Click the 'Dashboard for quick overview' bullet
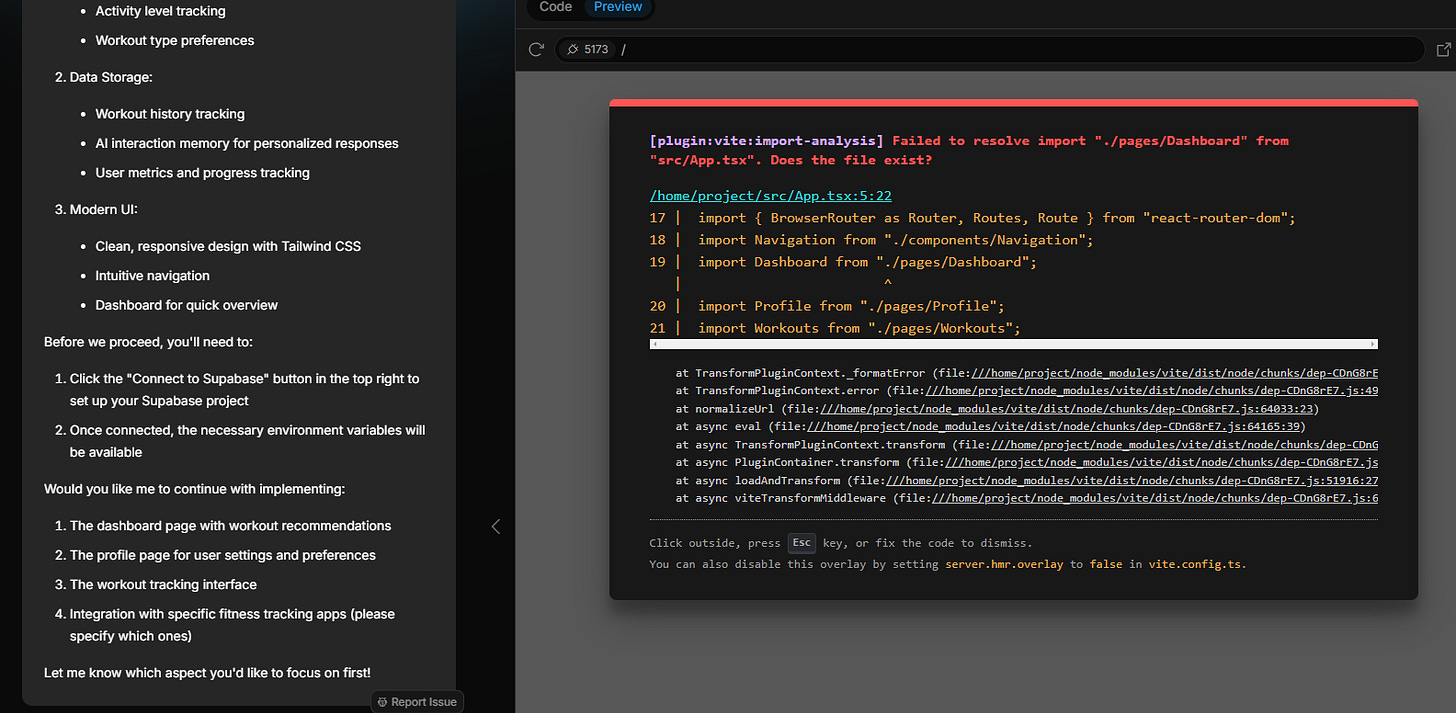Viewport: 1456px width, 713px height. point(186,305)
